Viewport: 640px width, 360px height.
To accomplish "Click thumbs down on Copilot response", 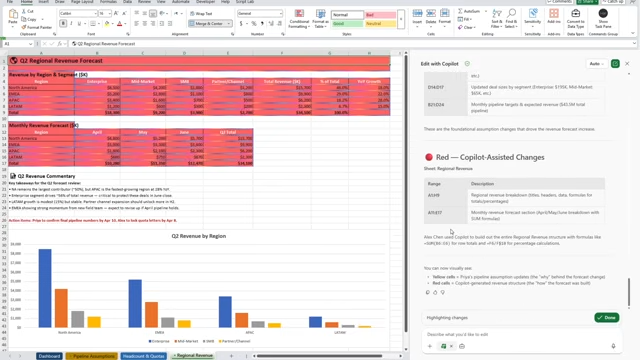I will click(442, 292).
